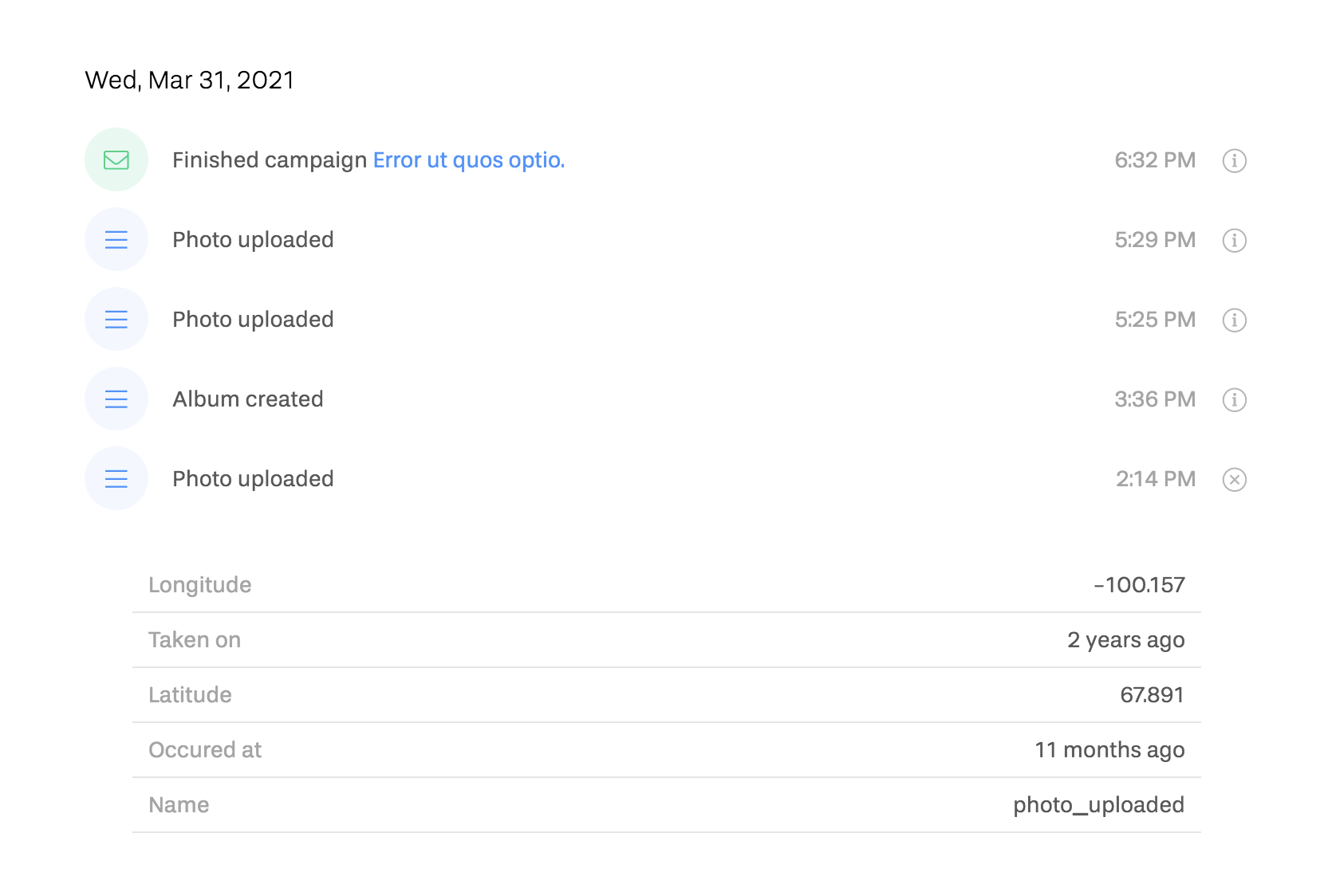Click the Album created event text

248,399
